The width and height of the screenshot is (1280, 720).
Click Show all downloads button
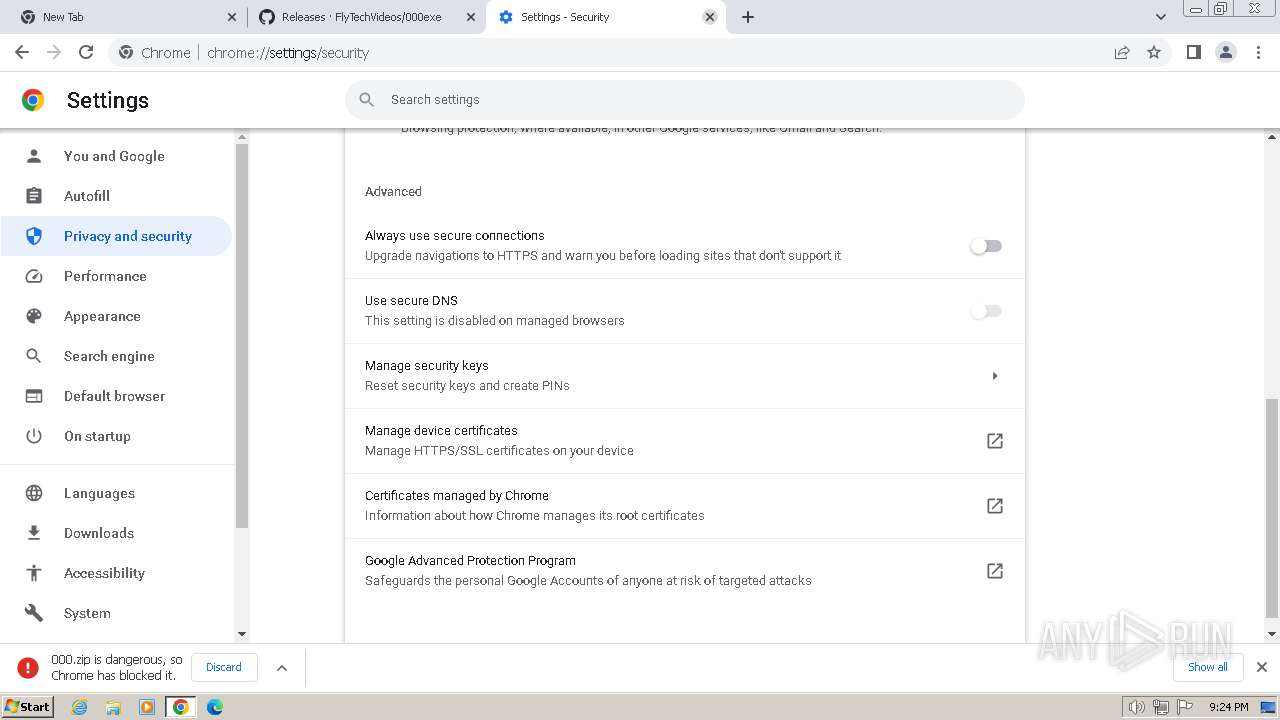[1207, 667]
